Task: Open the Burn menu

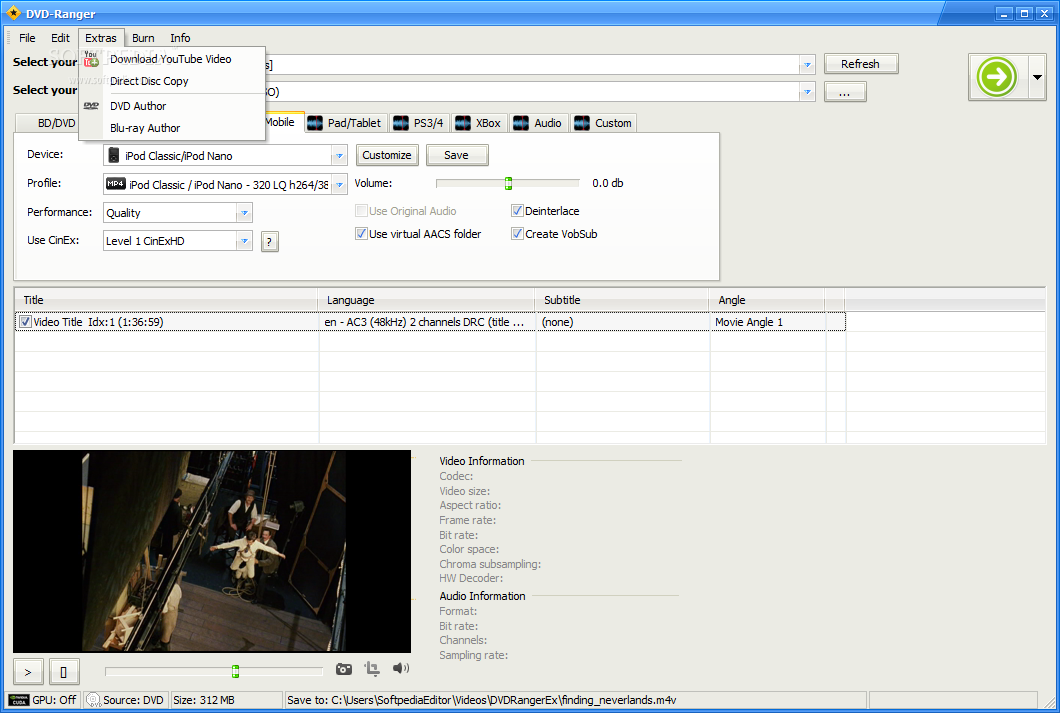Action: click(x=143, y=38)
